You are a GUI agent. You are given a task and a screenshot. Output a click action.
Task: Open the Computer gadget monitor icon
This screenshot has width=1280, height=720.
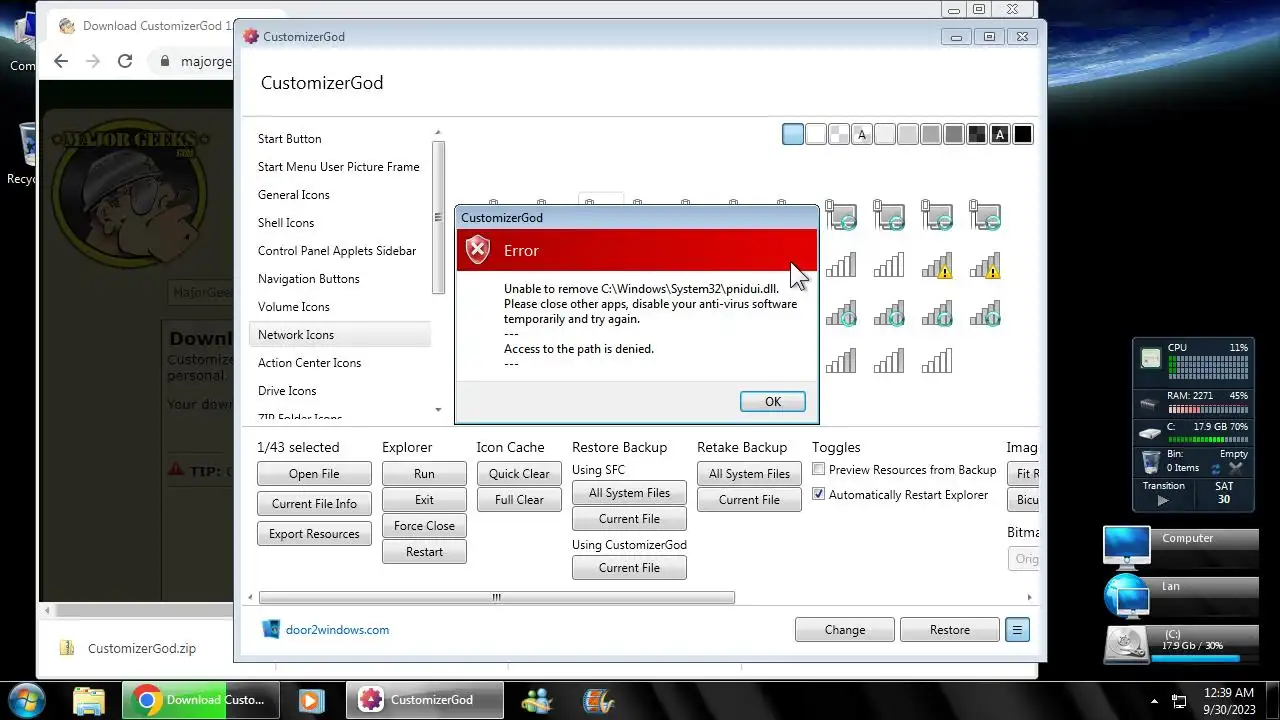pos(1127,548)
